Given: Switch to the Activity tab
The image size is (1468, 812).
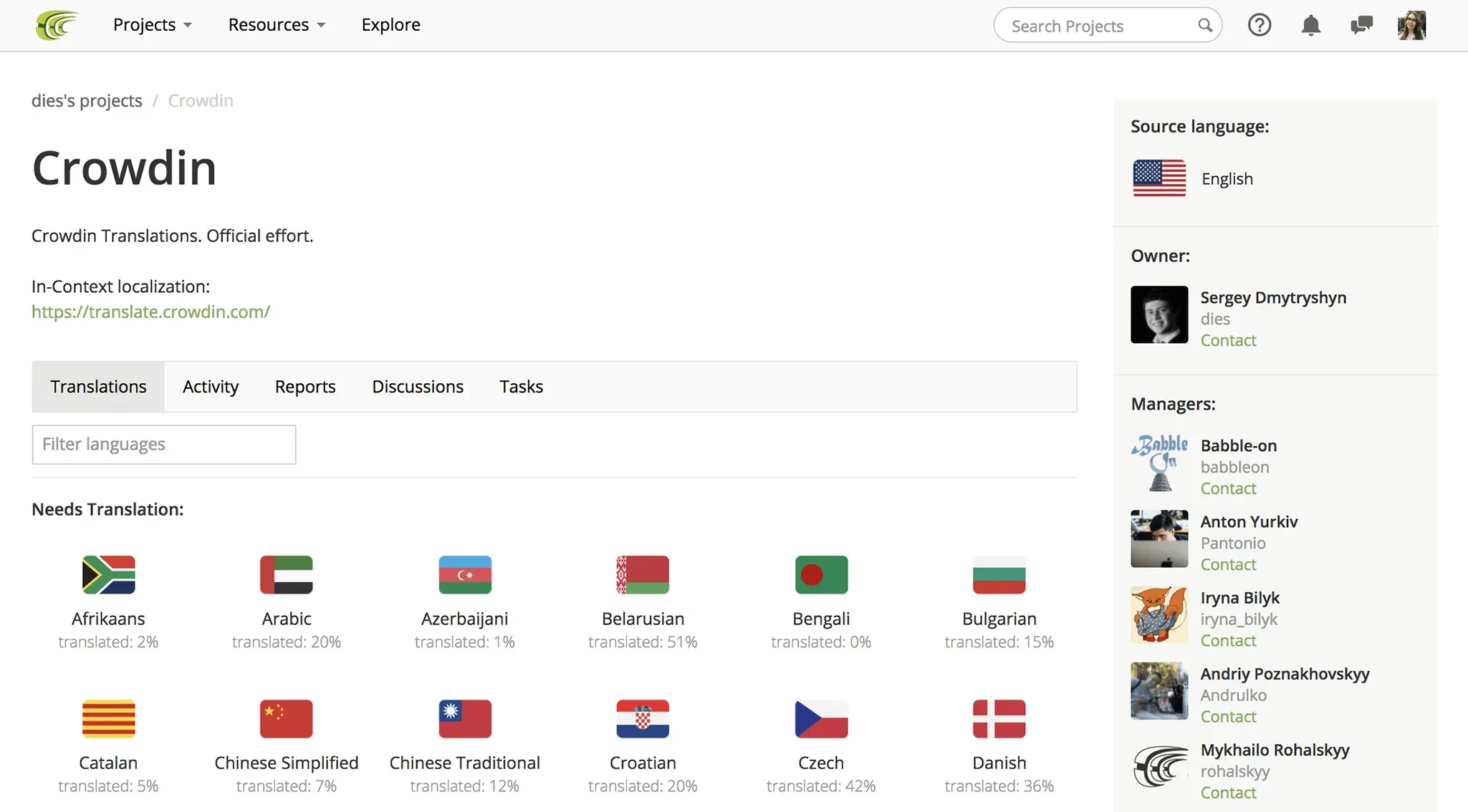Looking at the screenshot, I should 211,387.
